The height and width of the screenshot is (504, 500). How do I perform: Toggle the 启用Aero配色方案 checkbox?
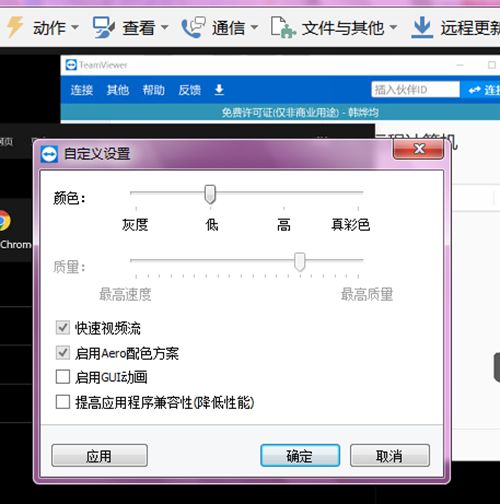tap(63, 353)
